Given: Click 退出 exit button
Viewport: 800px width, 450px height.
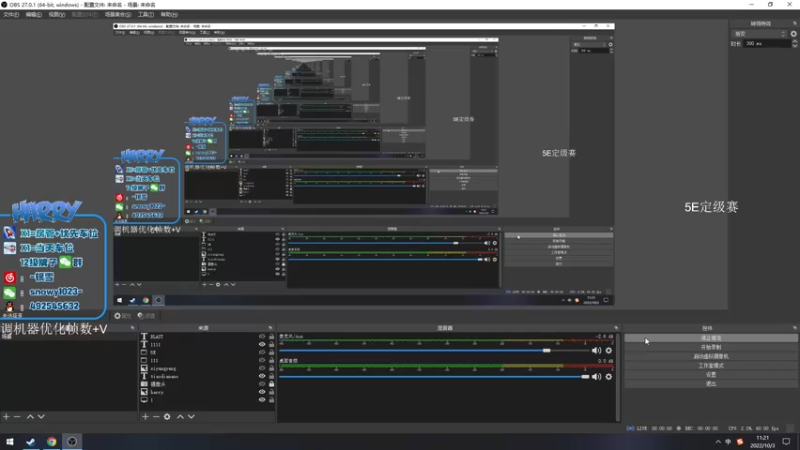Looking at the screenshot, I should tap(711, 384).
